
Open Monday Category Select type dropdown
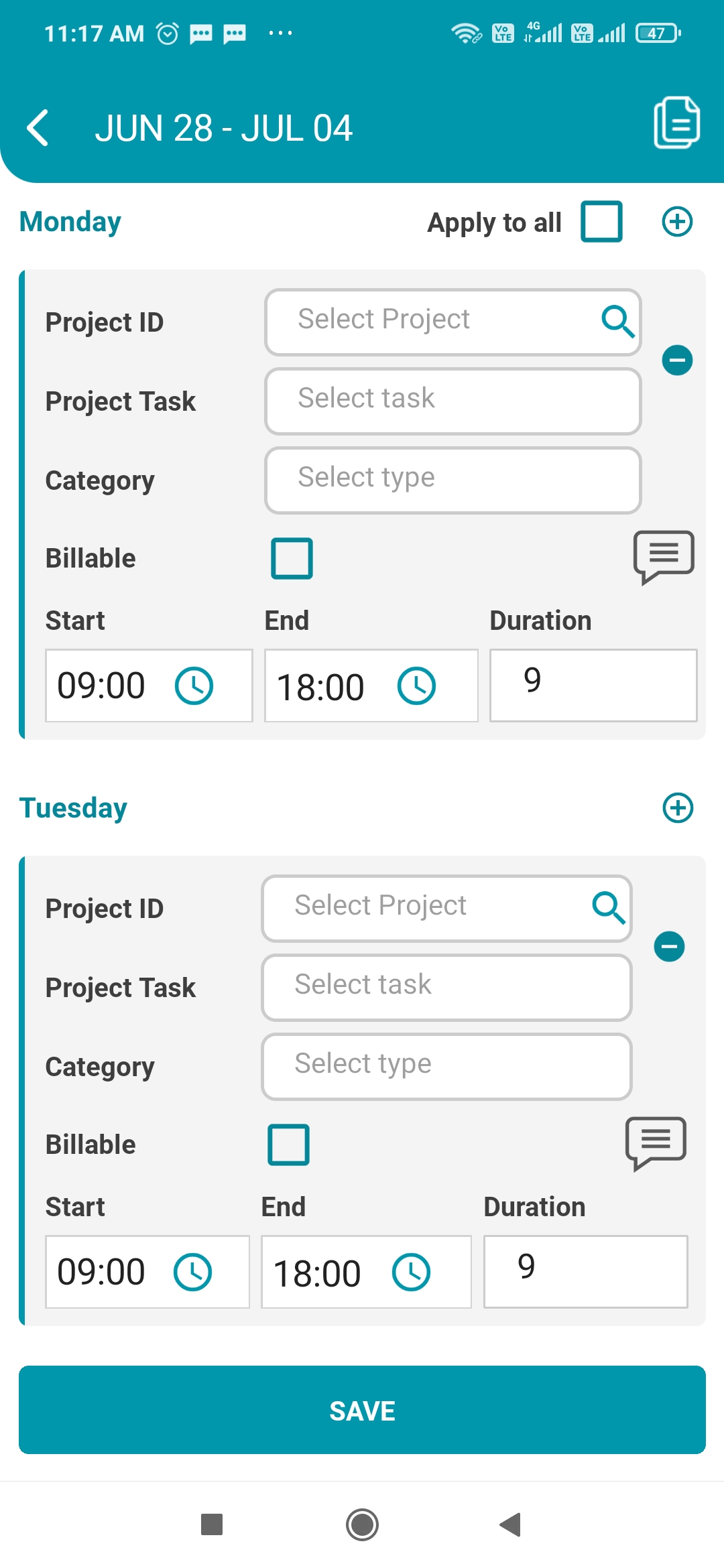(453, 480)
